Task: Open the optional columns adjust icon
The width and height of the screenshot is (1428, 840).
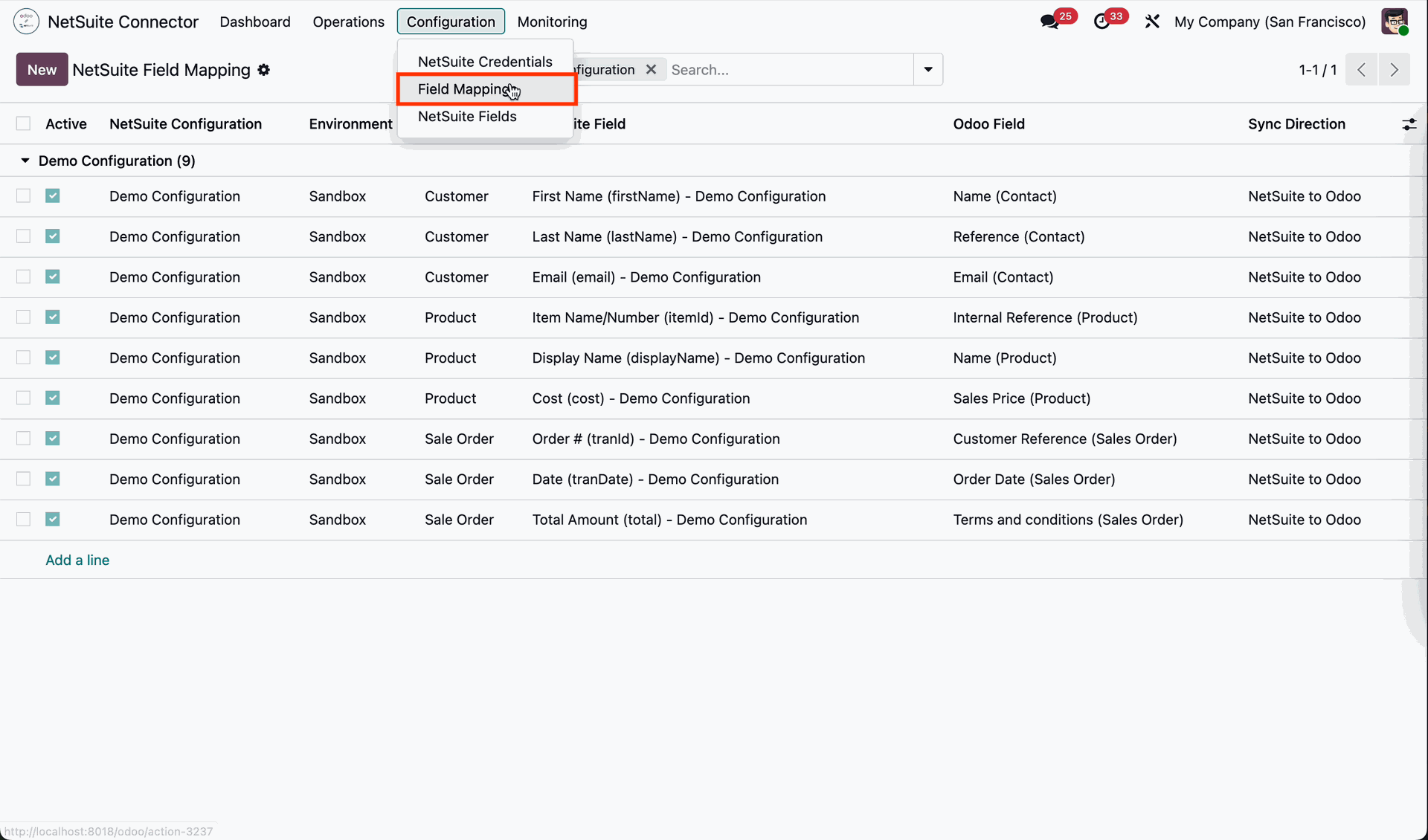Action: coord(1409,124)
